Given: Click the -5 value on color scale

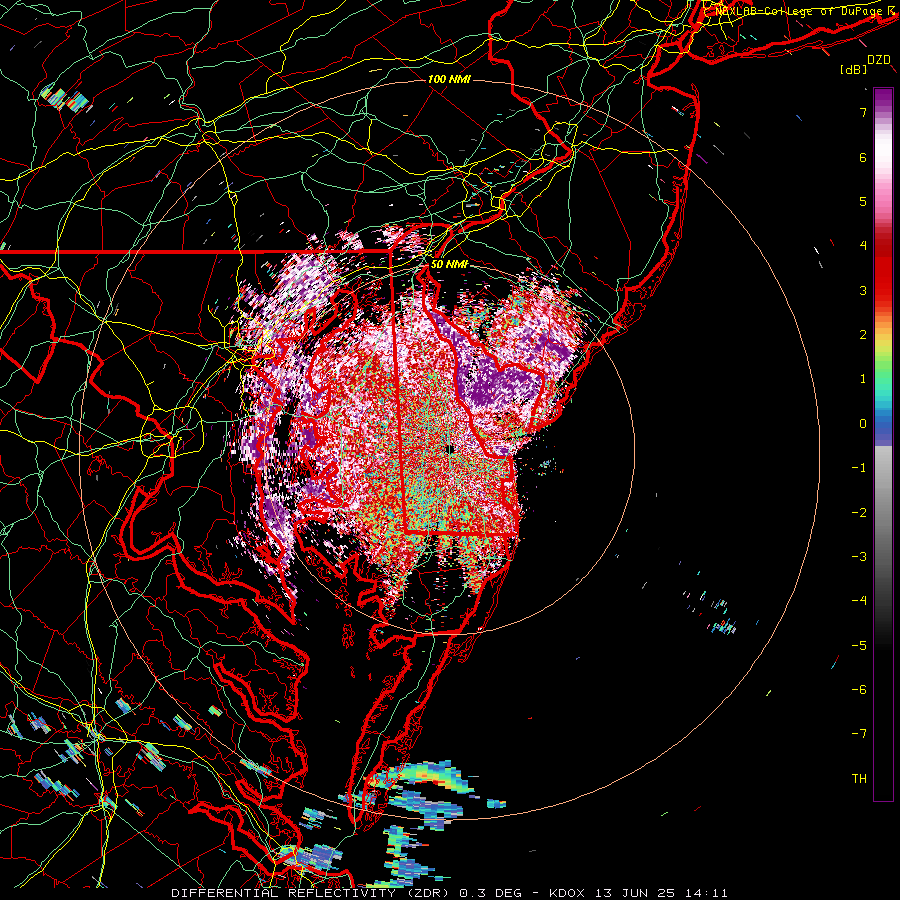Looking at the screenshot, I should (x=859, y=645).
